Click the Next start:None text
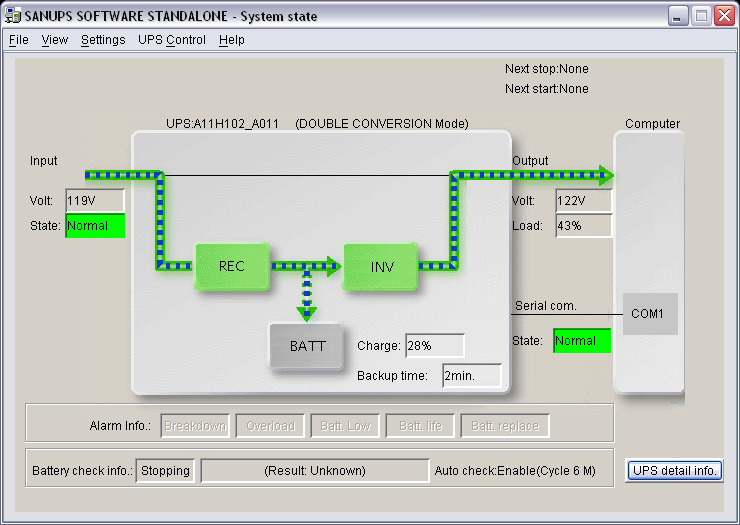This screenshot has width=740, height=525. (547, 89)
